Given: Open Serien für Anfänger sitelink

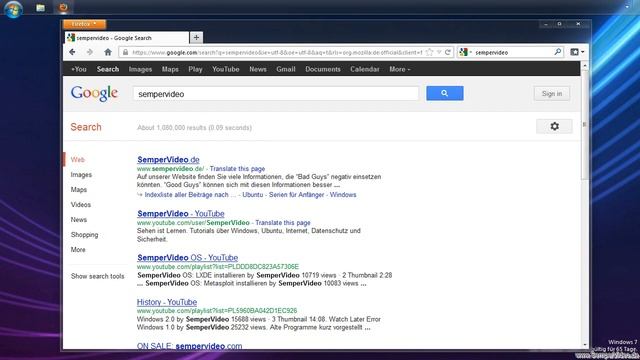Looking at the screenshot, I should point(296,195).
